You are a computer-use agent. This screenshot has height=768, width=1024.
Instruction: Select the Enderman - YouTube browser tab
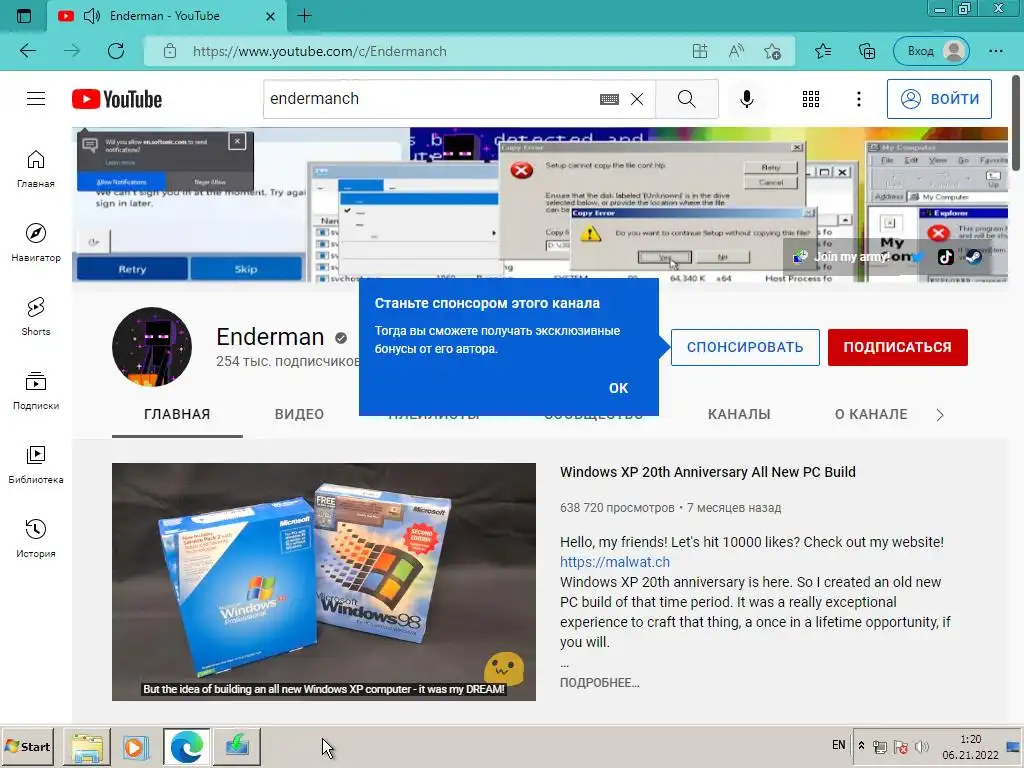pyautogui.click(x=167, y=16)
